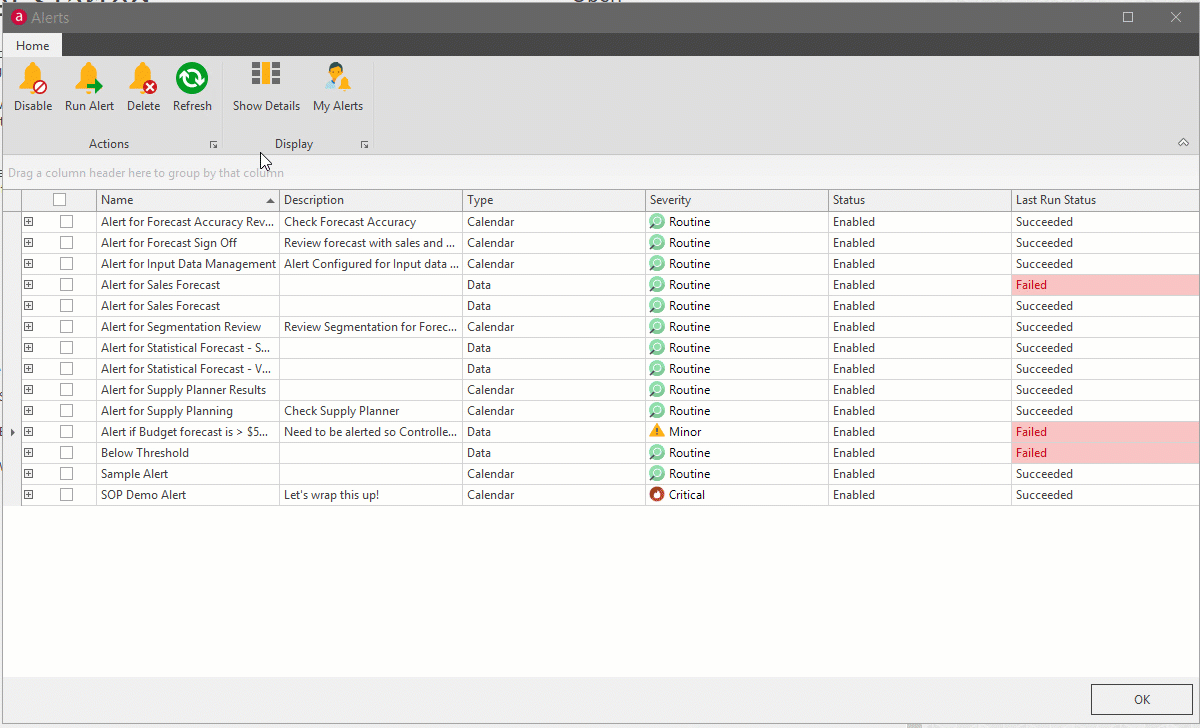
Task: Close the Alerts window
Action: click(x=1175, y=17)
